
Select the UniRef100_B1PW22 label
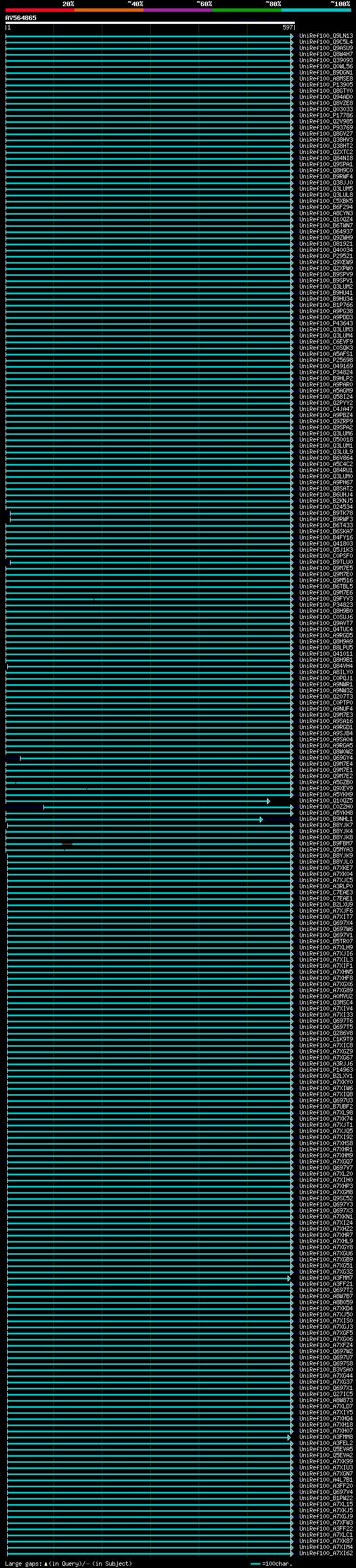coord(325,1498)
